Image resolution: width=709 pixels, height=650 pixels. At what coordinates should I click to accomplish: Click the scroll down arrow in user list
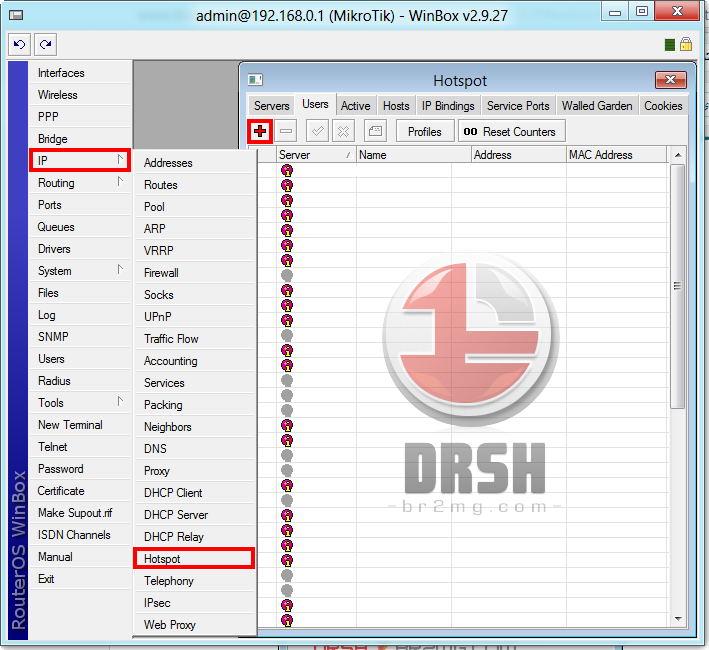pos(678,619)
